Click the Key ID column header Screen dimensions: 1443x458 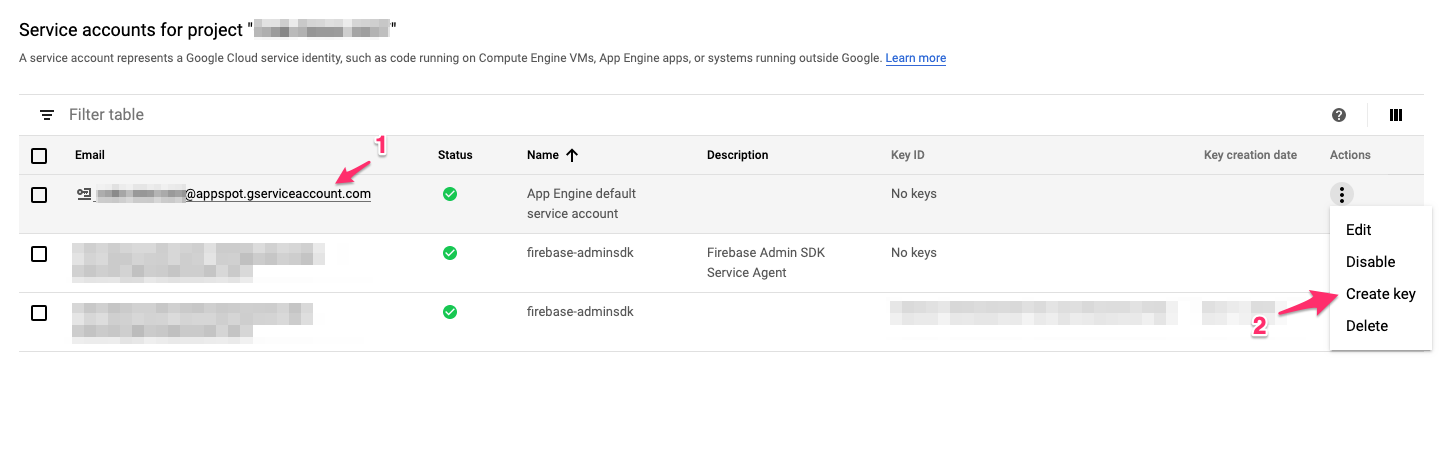[x=908, y=155]
